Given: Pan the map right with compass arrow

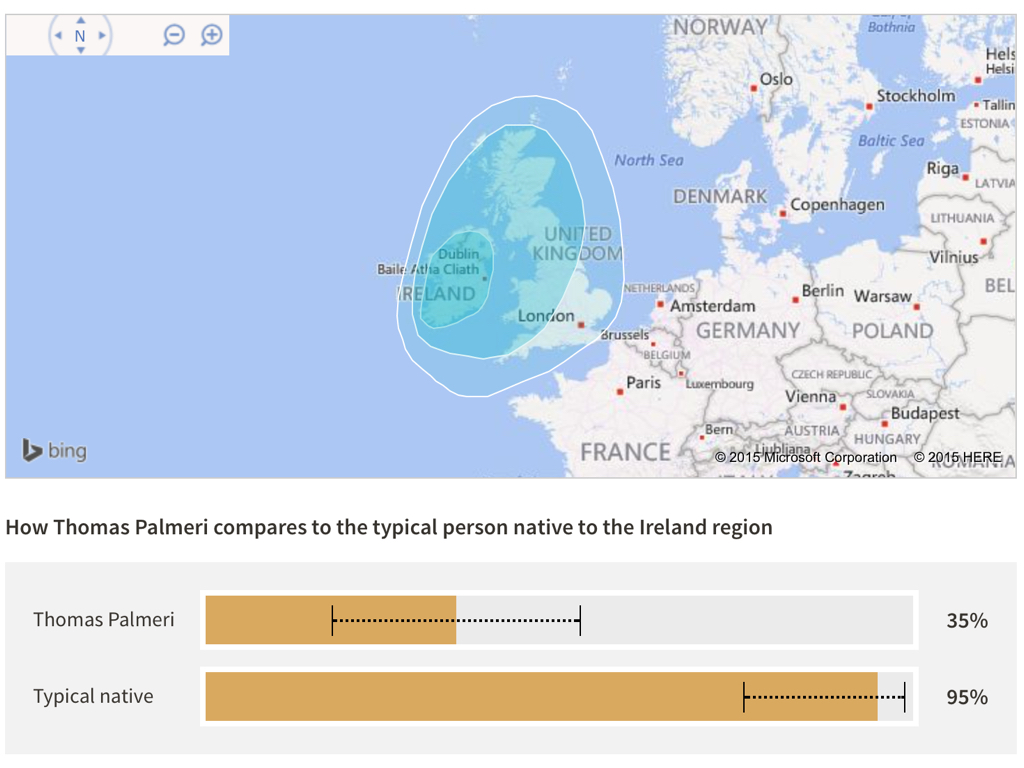Looking at the screenshot, I should coord(102,36).
